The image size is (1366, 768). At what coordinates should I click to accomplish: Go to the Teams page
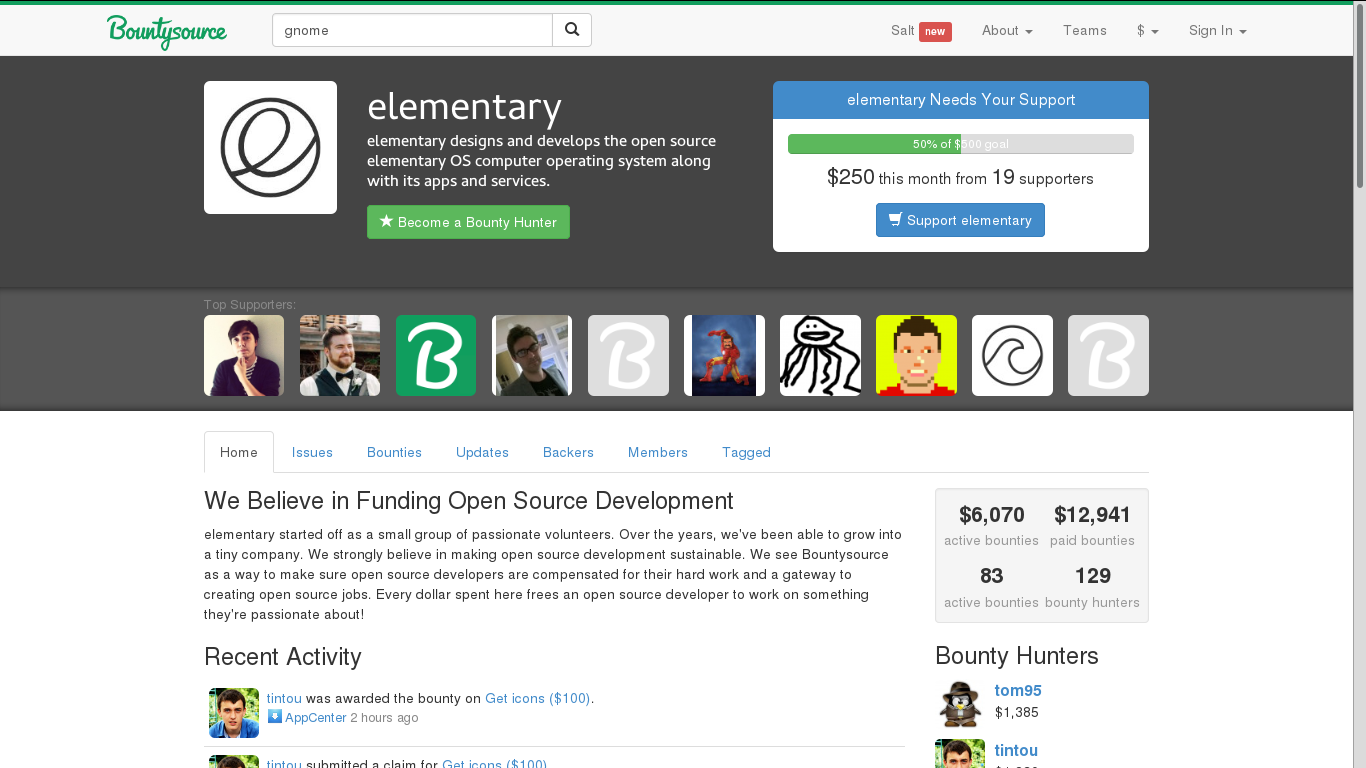1085,30
